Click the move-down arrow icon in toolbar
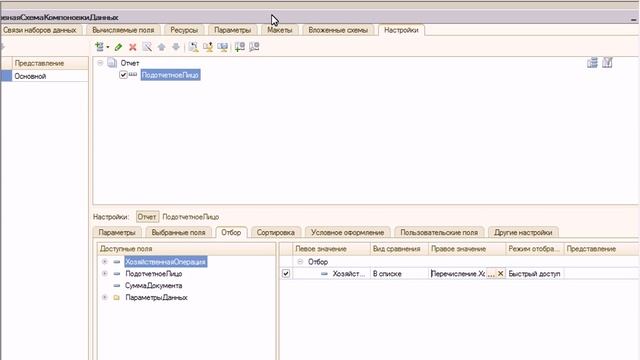The height and width of the screenshot is (360, 640). point(176,47)
